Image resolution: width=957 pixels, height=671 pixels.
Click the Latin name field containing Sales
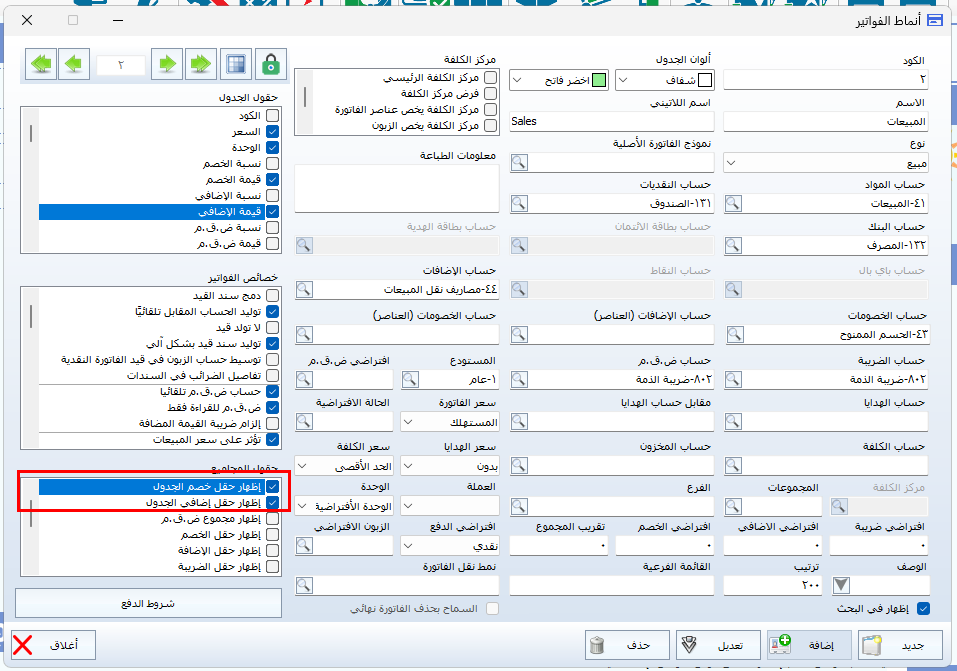click(611, 121)
